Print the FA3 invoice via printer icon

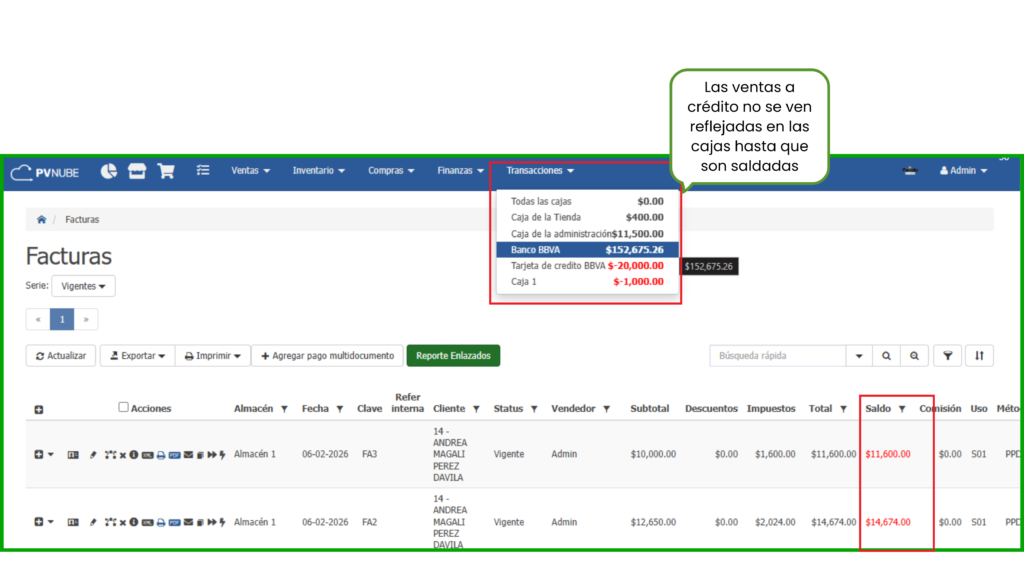[161, 454]
